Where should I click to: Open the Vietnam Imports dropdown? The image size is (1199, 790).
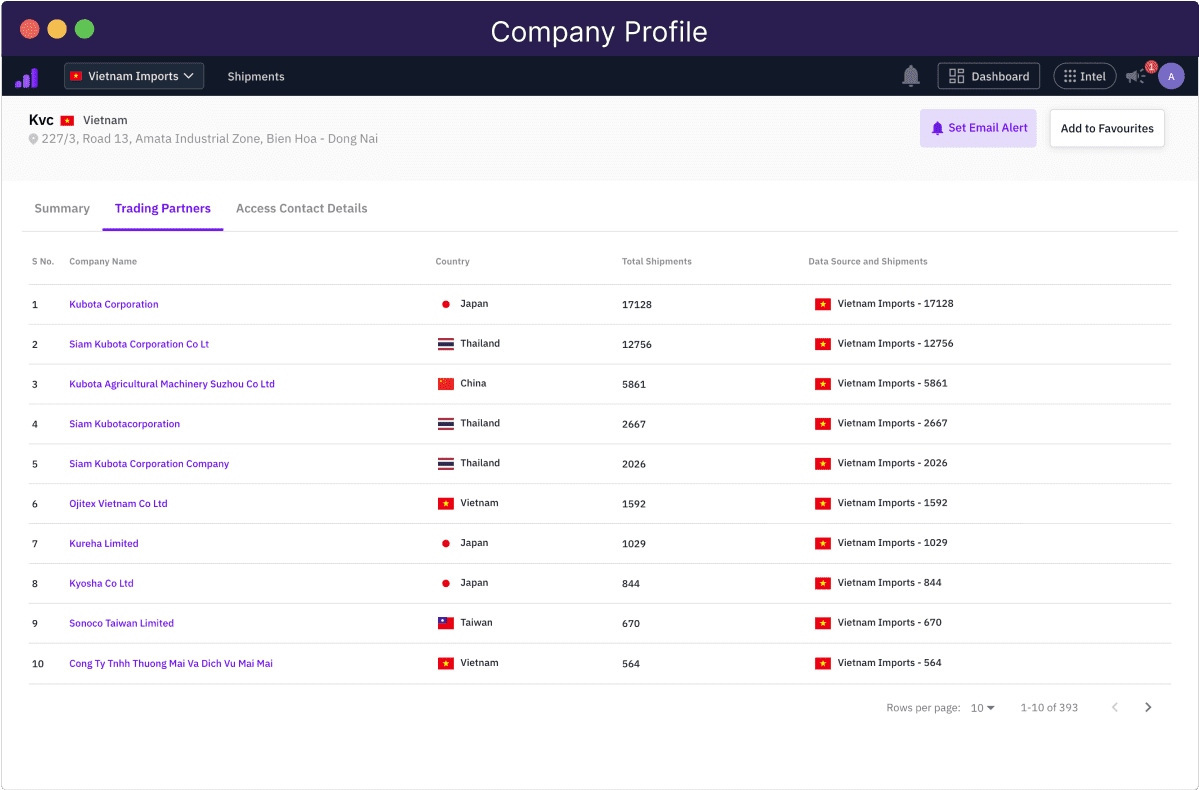(134, 76)
